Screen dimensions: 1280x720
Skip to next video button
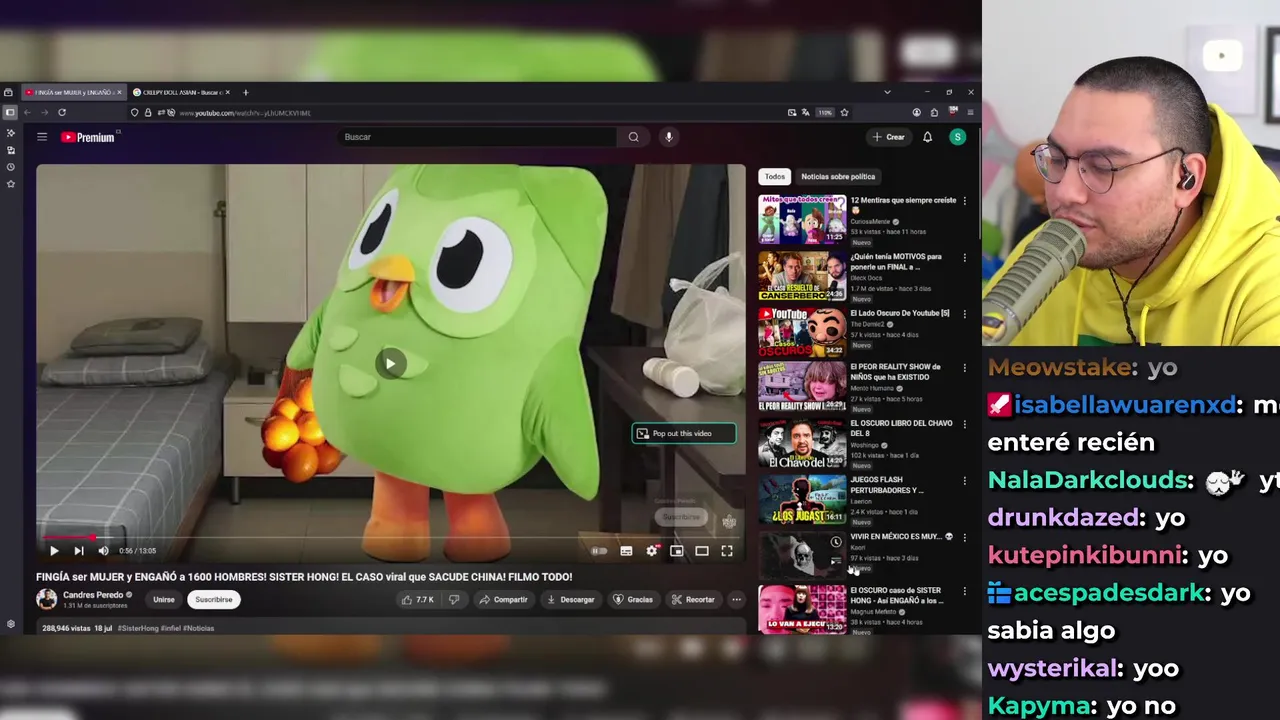[x=79, y=551]
